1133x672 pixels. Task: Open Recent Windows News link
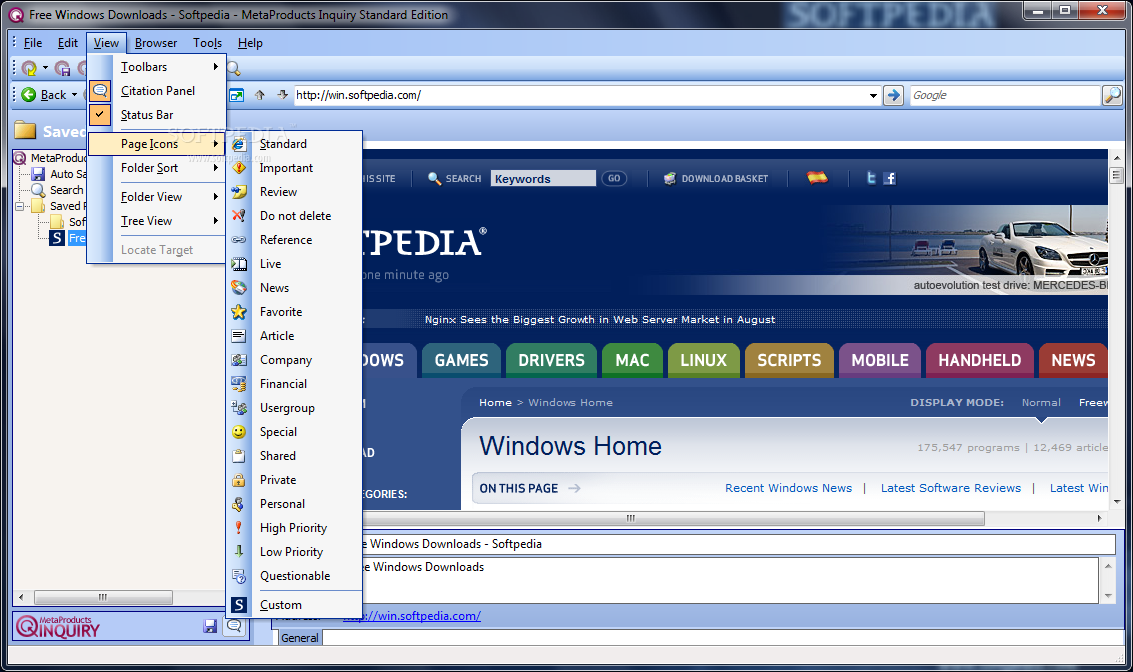tap(788, 488)
